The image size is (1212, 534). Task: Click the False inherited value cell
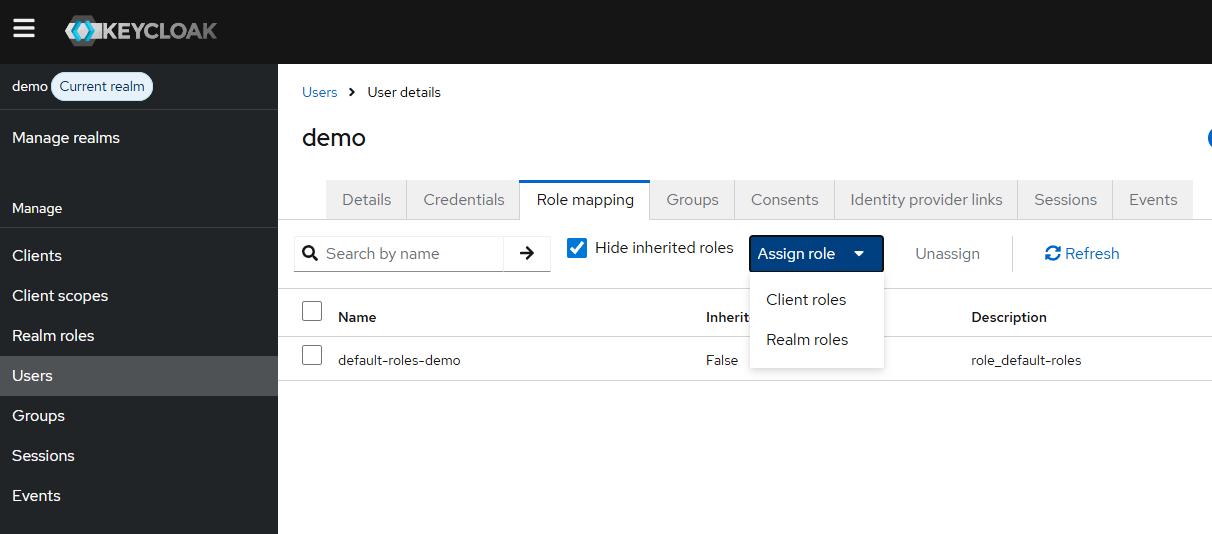[722, 360]
